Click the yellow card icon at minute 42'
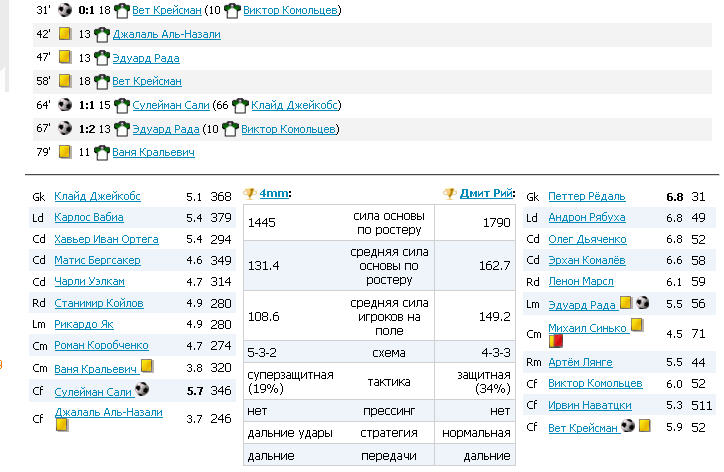 [x=65, y=34]
